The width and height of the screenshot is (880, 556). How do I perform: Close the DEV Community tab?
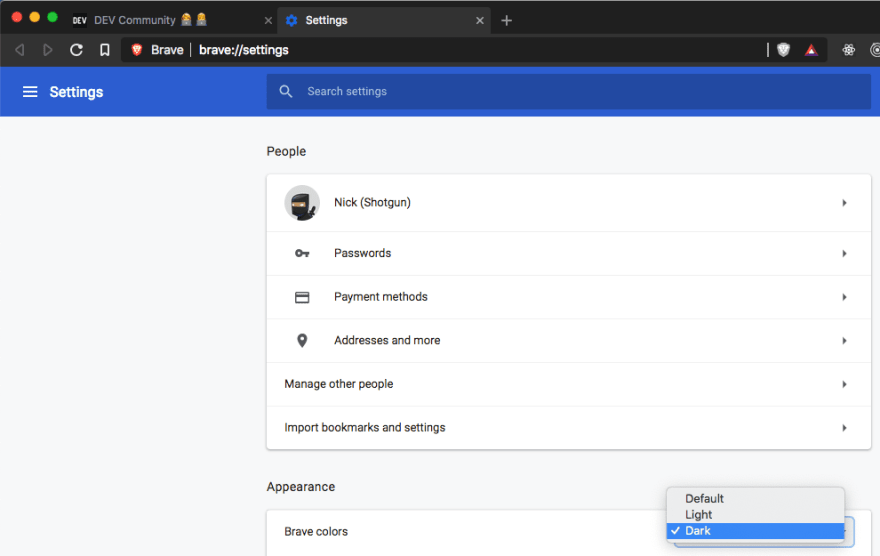point(268,20)
